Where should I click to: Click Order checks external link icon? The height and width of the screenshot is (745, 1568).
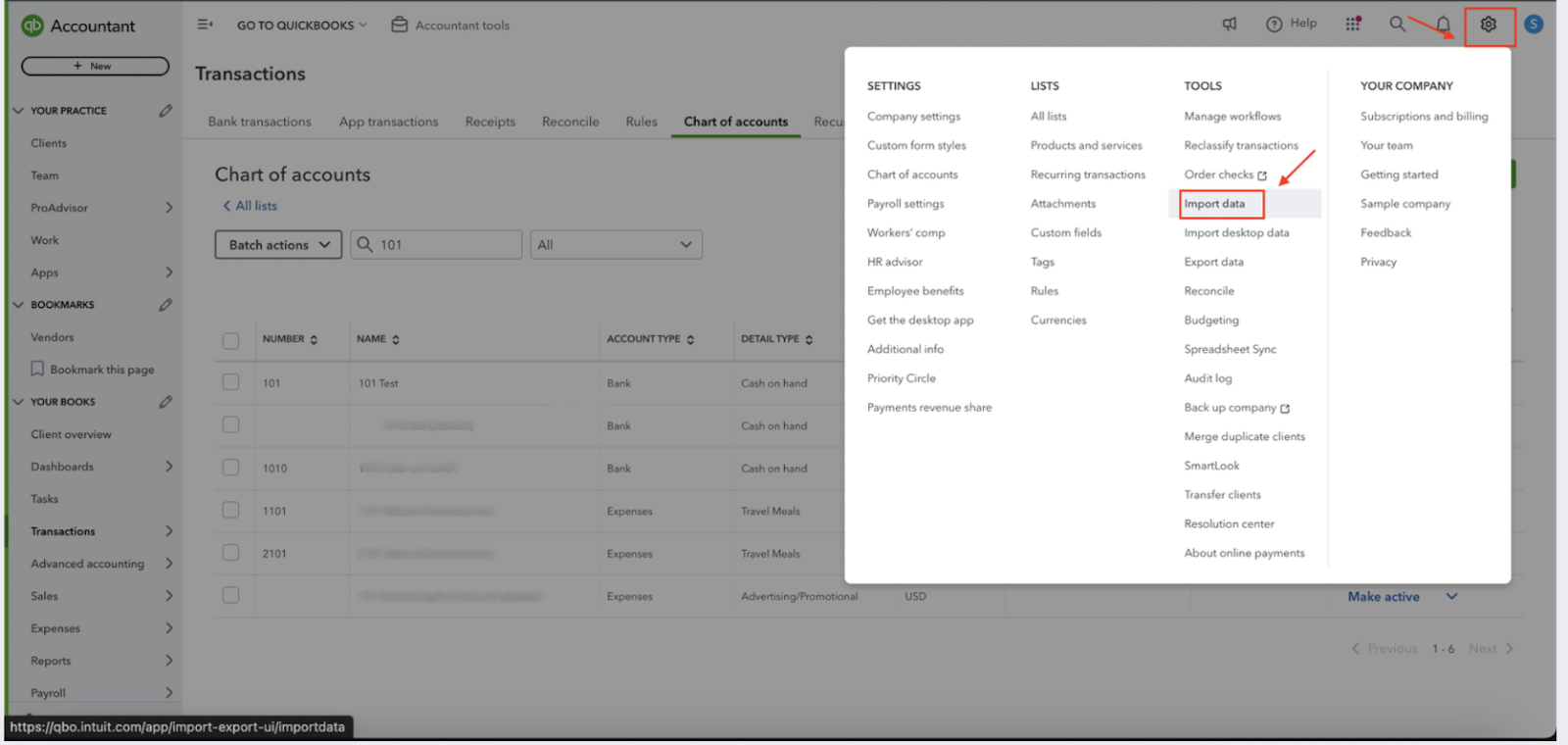coord(1262,175)
